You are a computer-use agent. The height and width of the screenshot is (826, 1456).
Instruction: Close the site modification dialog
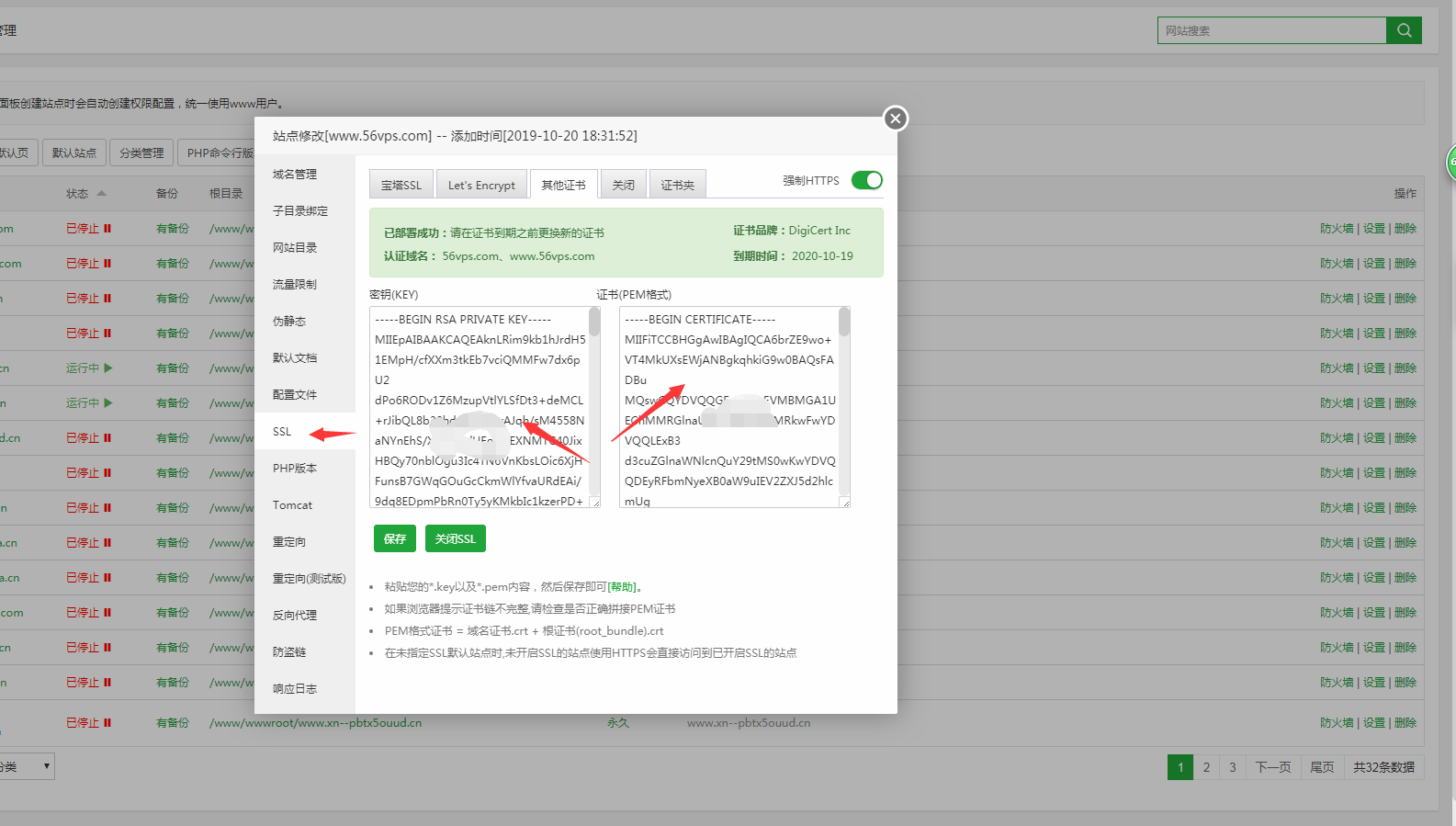point(895,119)
